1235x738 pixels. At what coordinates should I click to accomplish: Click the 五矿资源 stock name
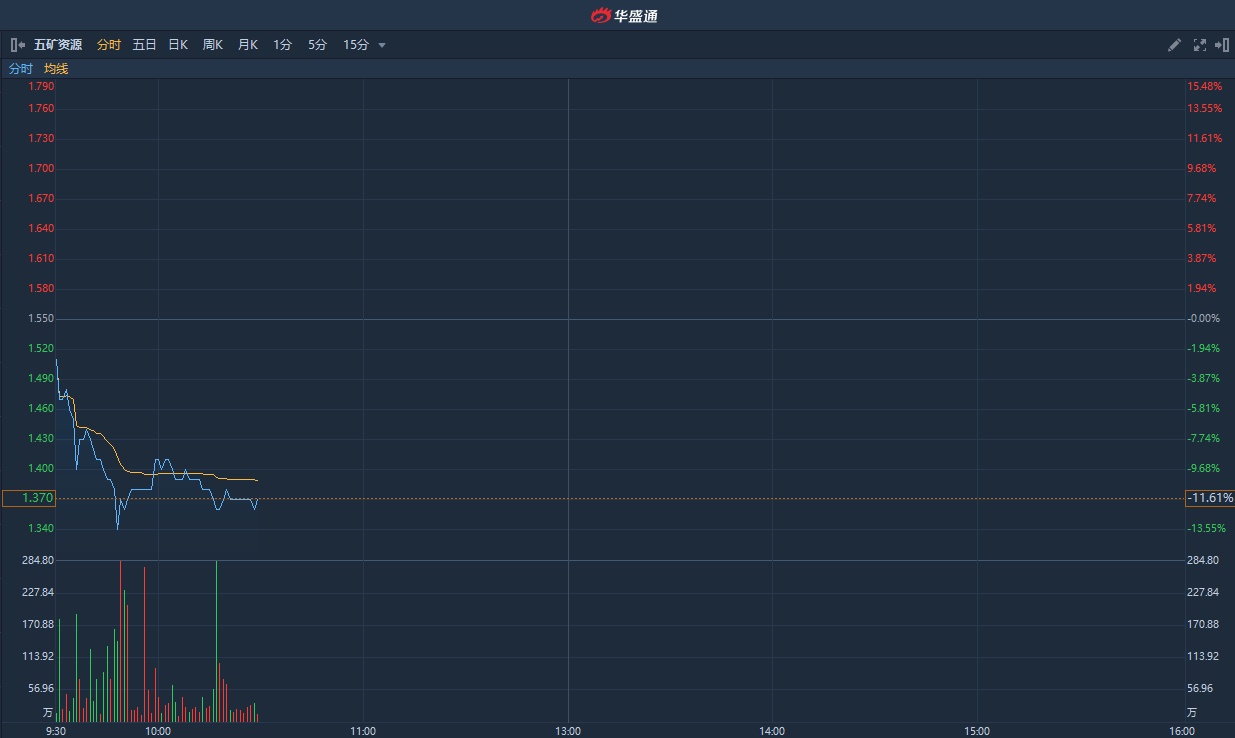(58, 45)
